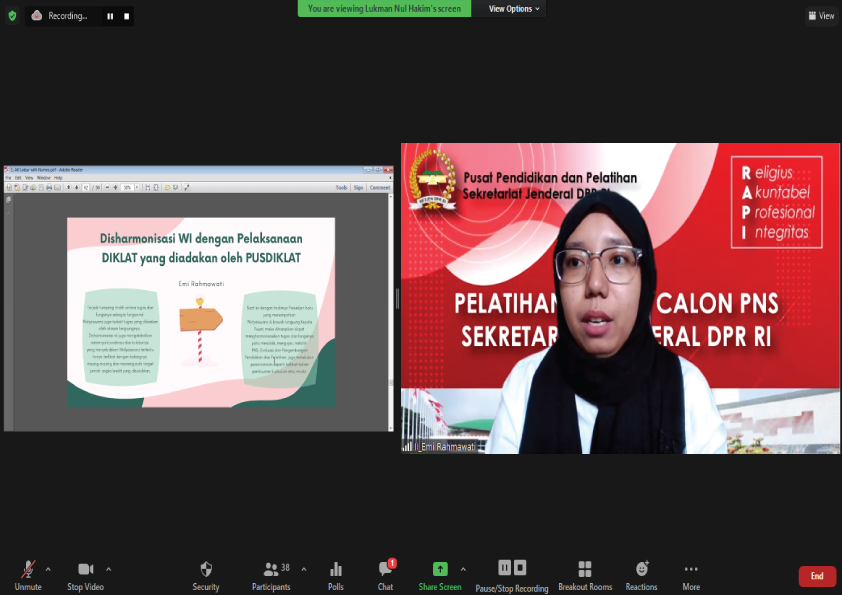Open video options arrow beside Stop Video
Screen dimensions: 842x595
[x=108, y=569]
